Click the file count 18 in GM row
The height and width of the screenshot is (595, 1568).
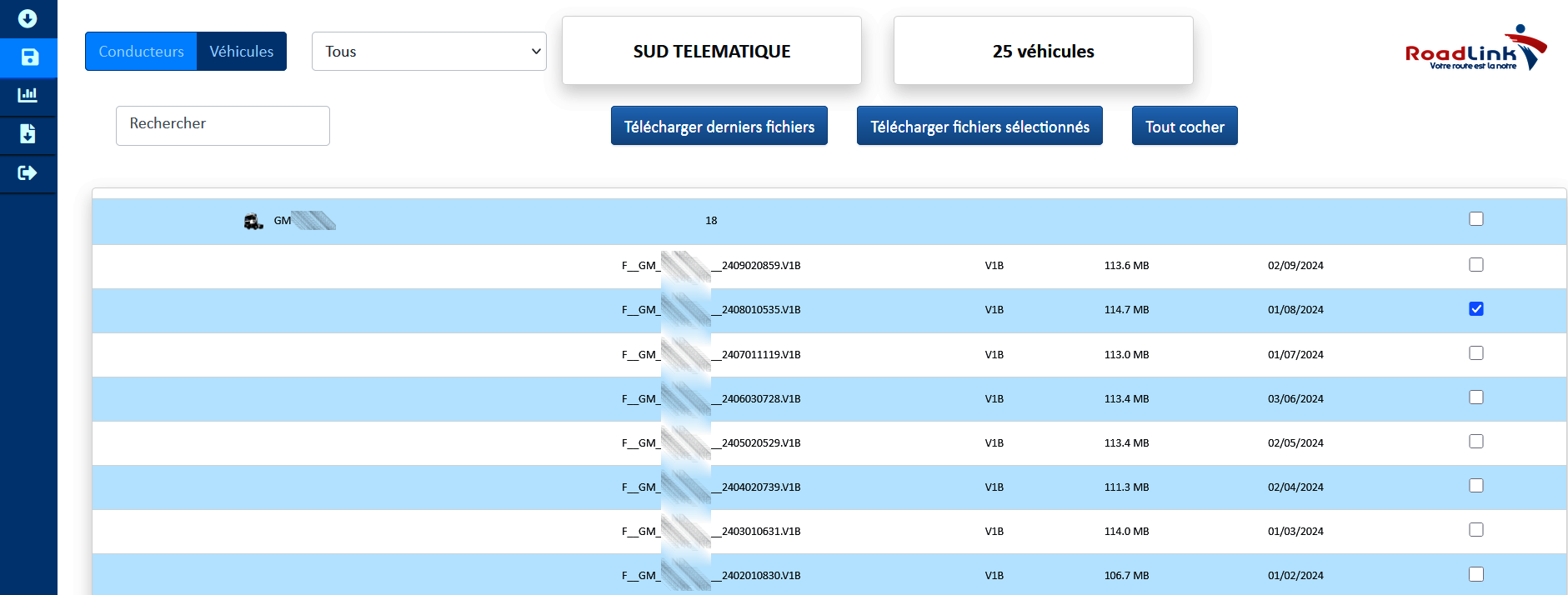point(711,221)
